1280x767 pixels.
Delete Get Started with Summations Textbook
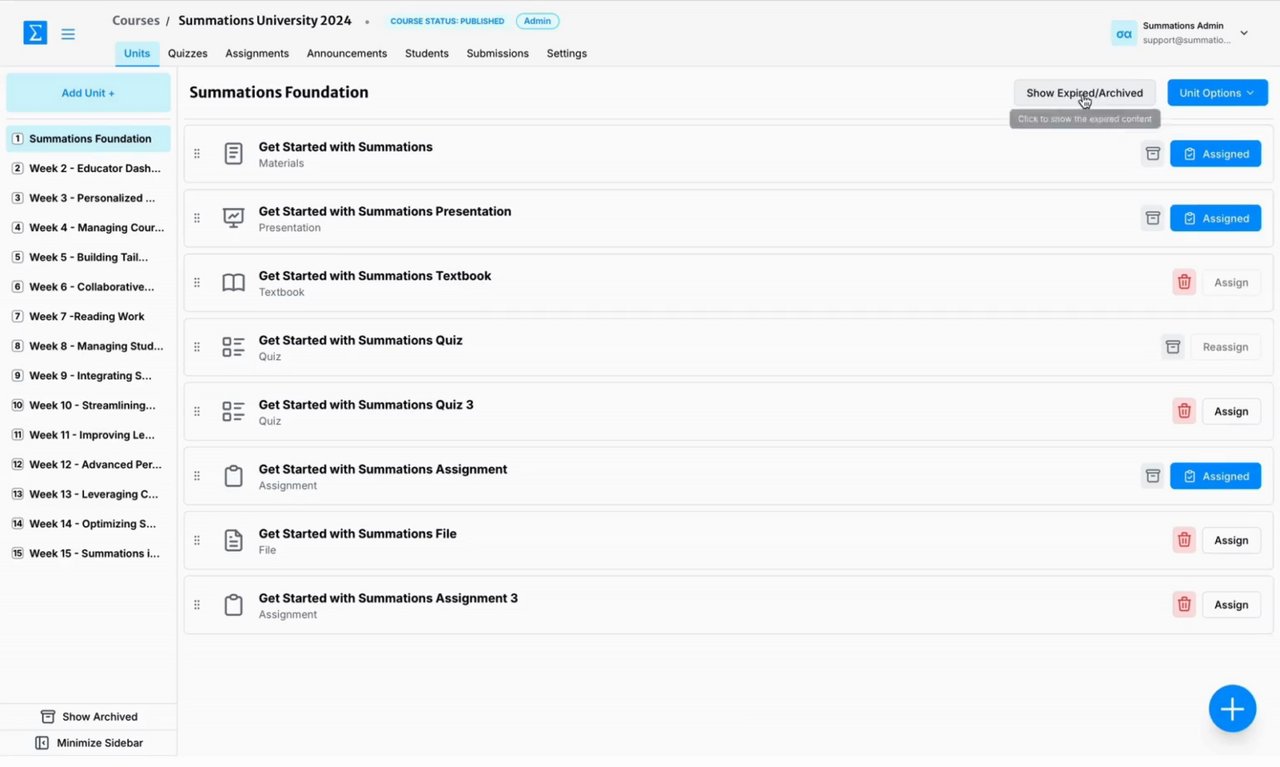1184,283
